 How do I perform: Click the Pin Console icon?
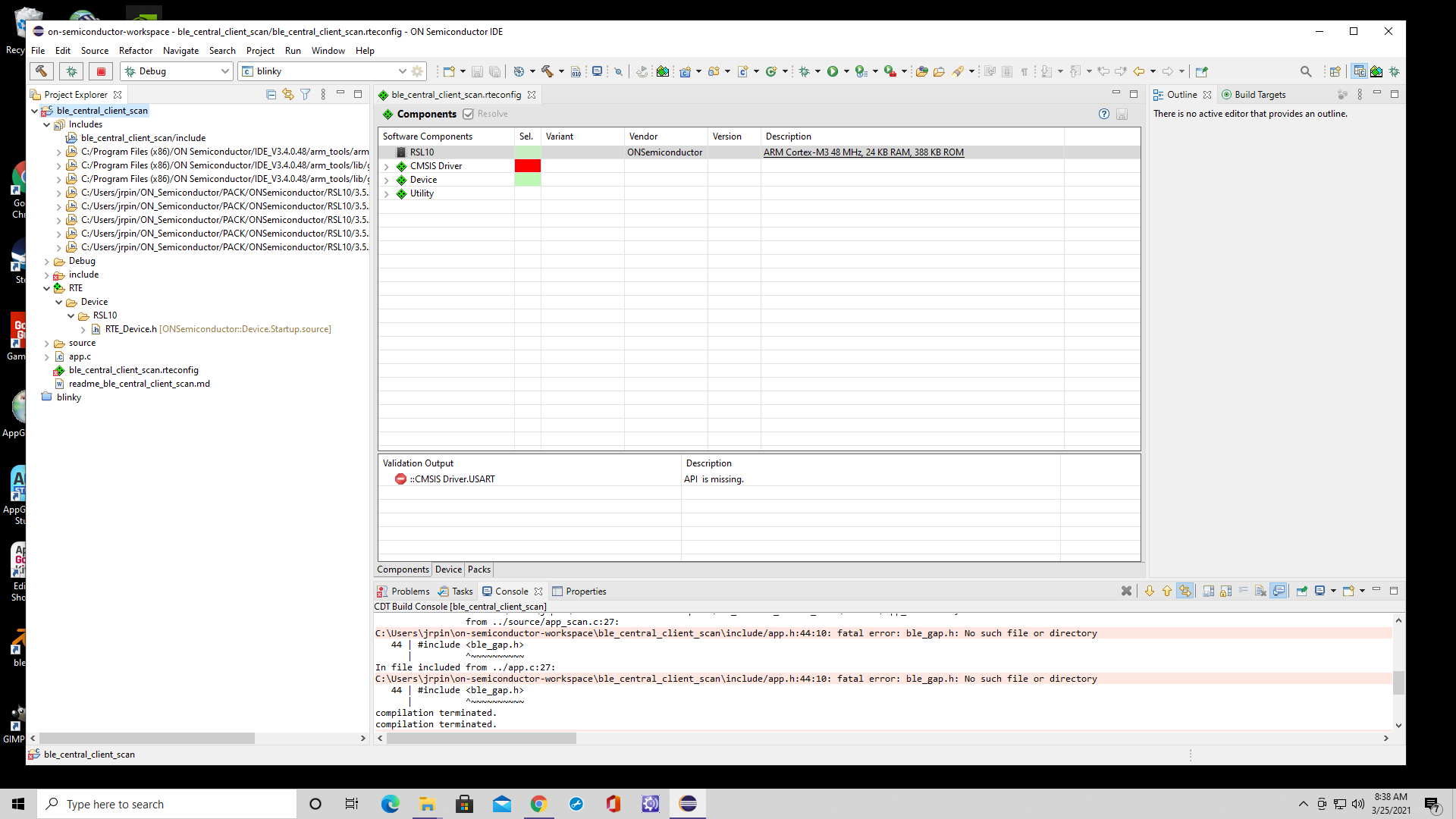click(1301, 591)
